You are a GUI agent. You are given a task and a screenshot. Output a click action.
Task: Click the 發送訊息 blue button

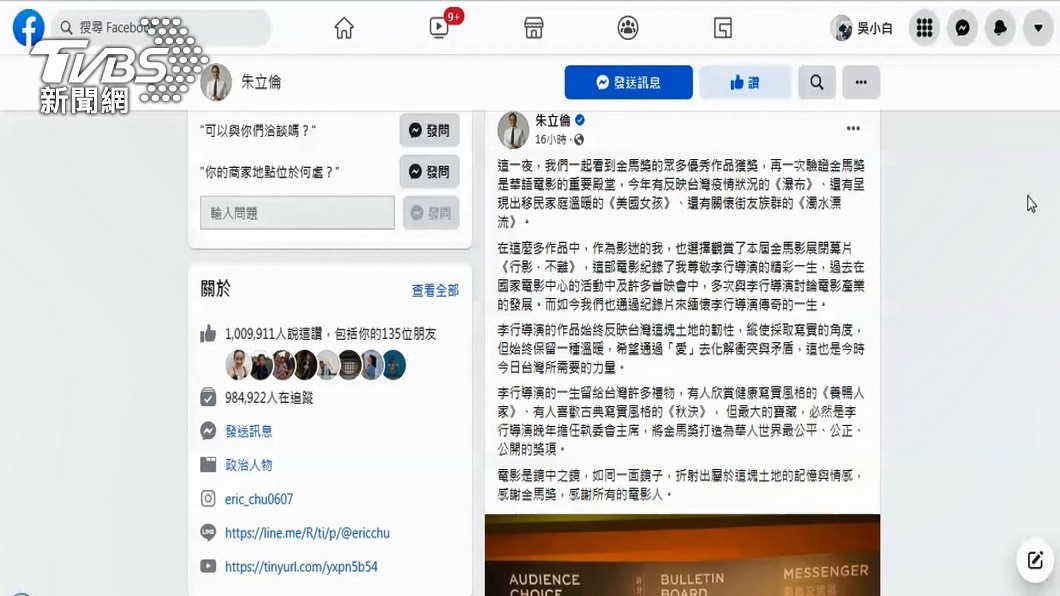(x=628, y=82)
